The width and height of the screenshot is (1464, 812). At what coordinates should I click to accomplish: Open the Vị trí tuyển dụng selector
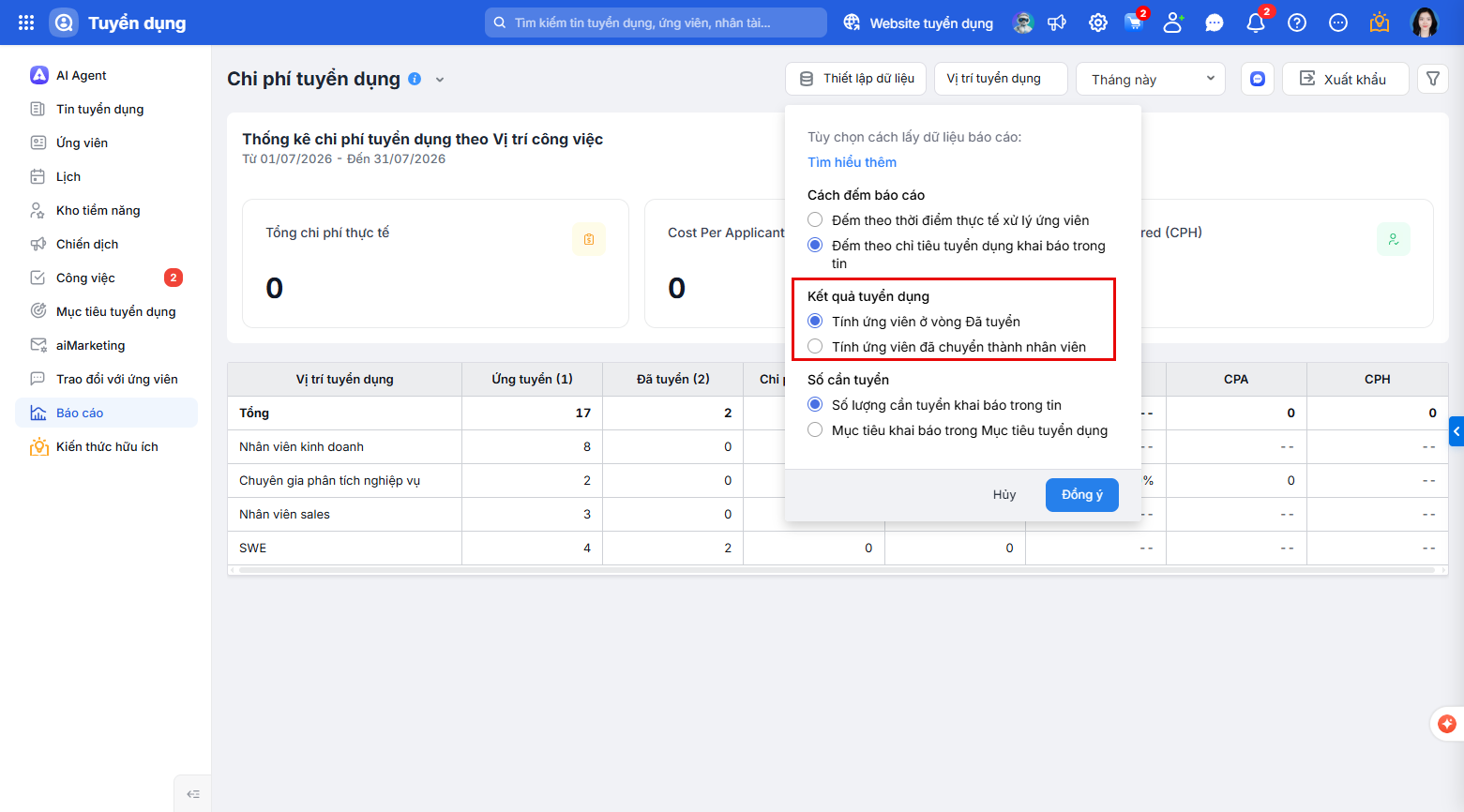tap(1001, 79)
